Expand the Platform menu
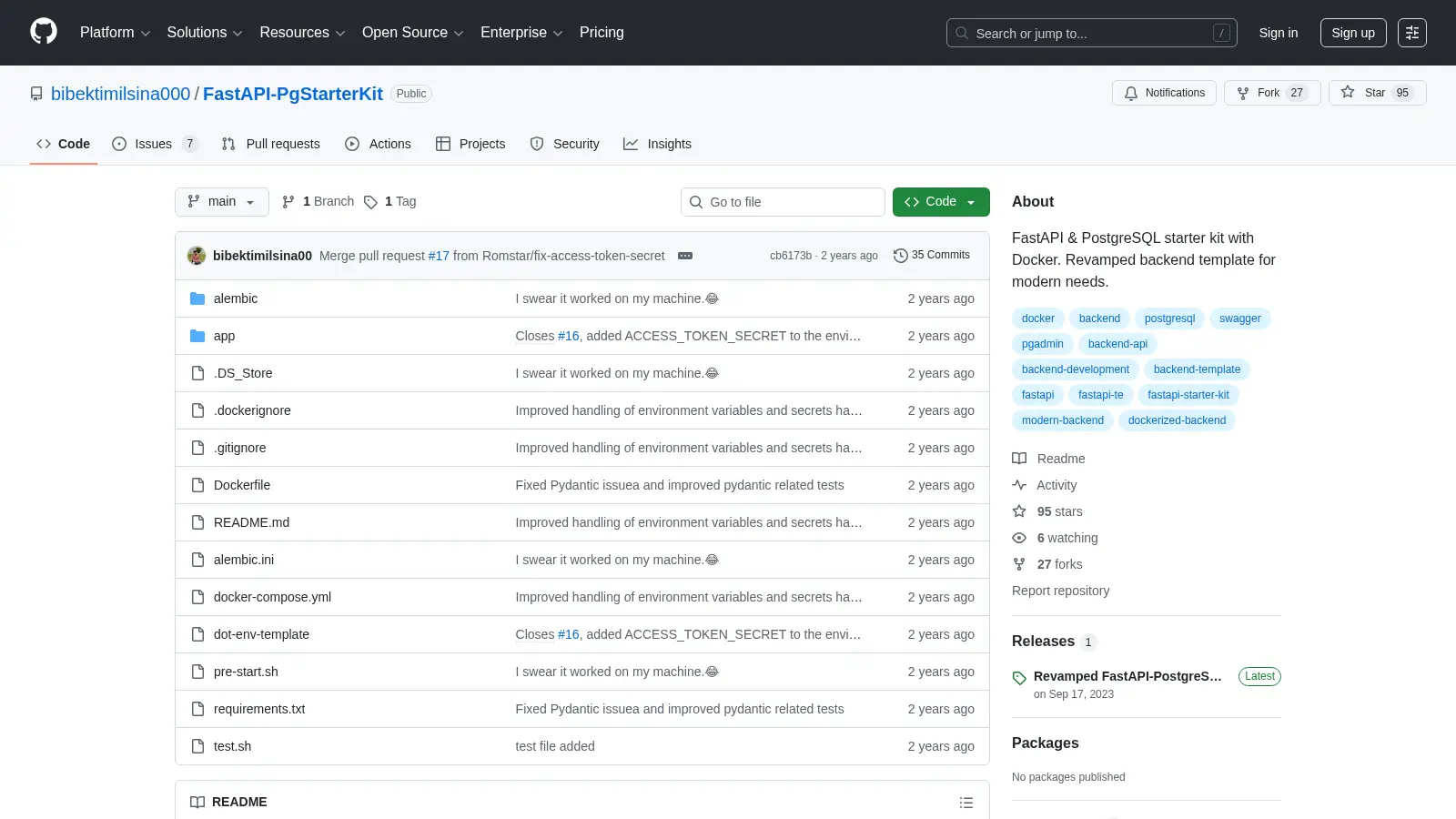The image size is (1456, 819). pos(115,33)
